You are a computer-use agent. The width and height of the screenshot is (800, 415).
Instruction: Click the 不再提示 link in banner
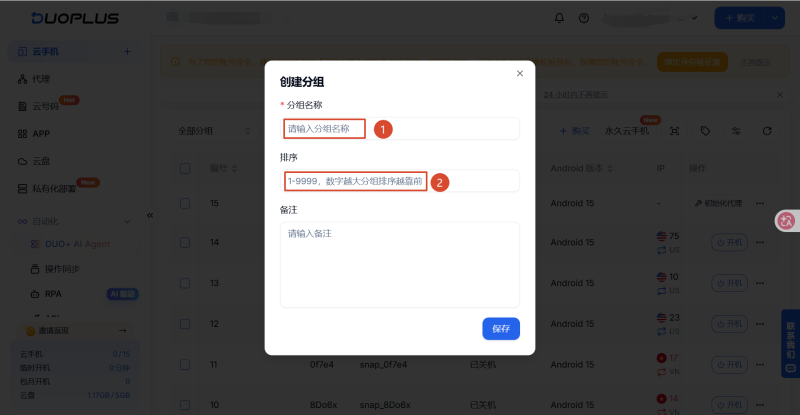[x=756, y=62]
